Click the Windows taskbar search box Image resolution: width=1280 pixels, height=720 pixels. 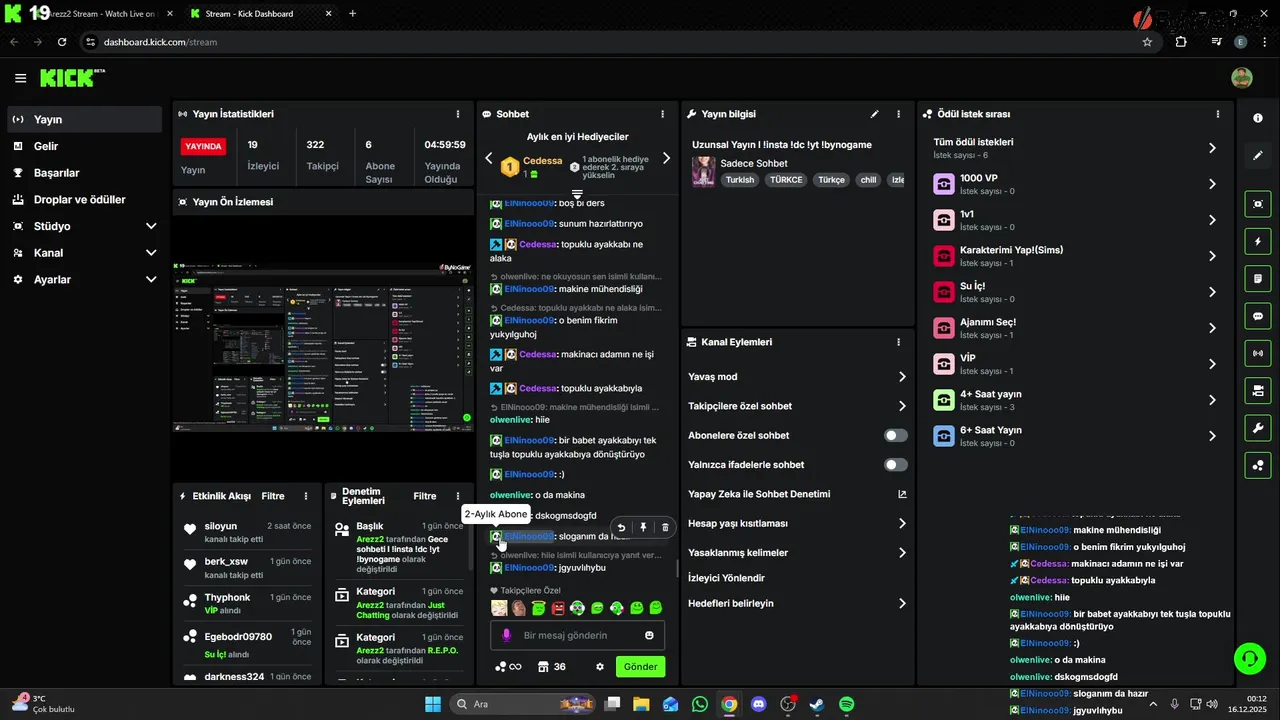(521, 704)
